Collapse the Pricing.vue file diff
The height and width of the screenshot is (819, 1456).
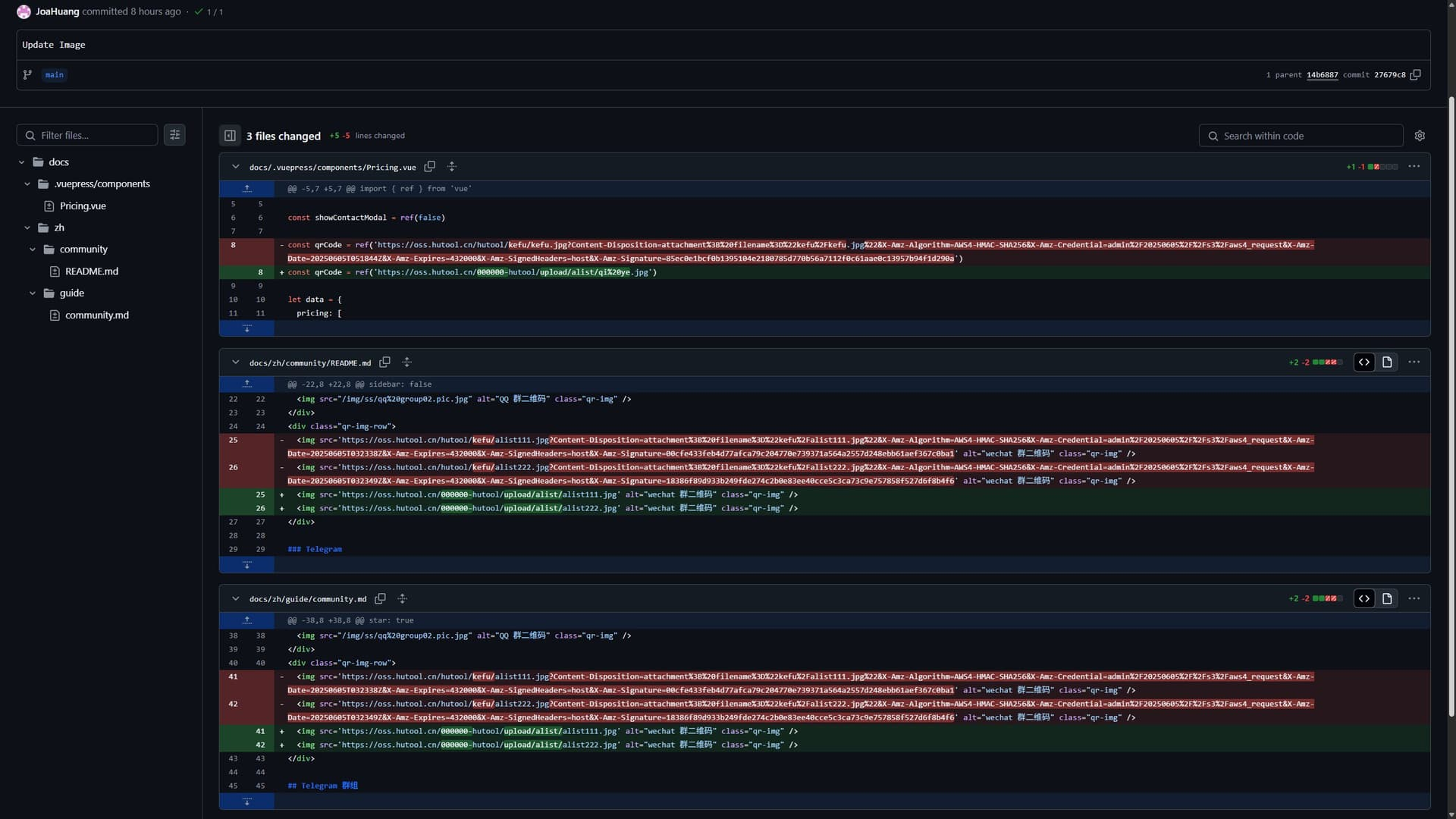click(235, 167)
